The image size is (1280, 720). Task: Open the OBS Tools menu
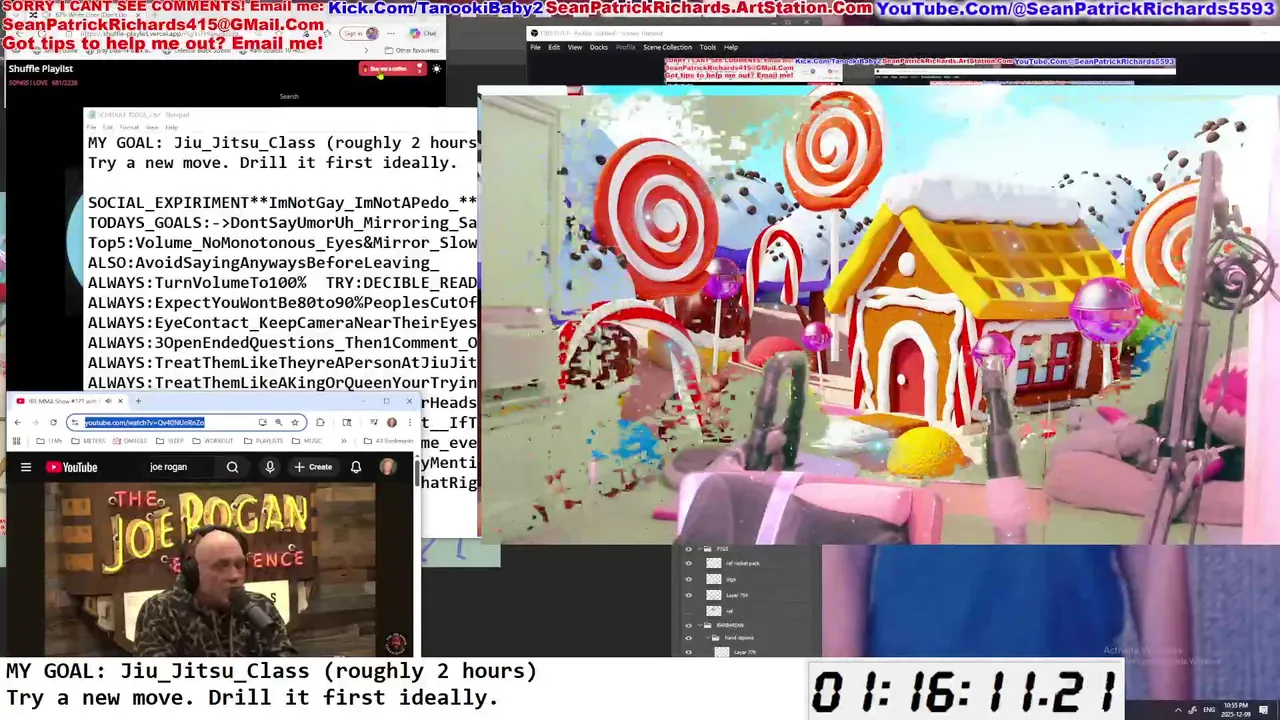(708, 47)
